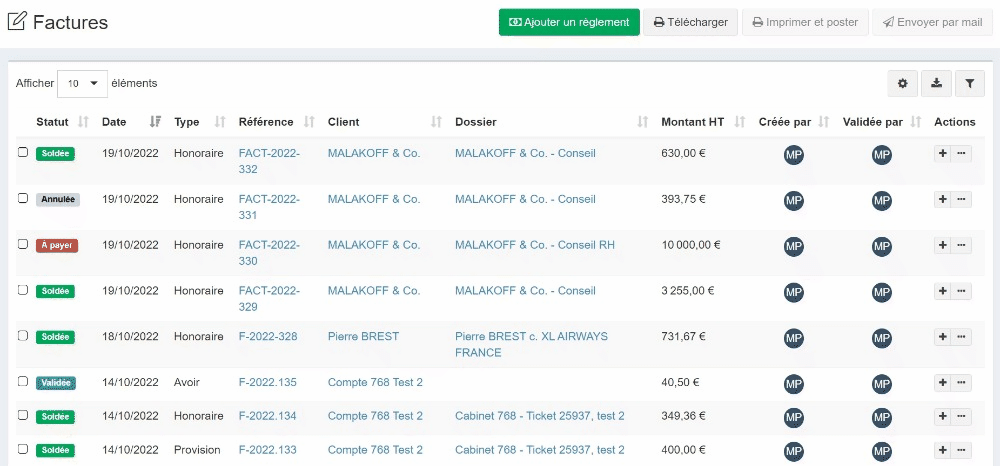Click the Télécharger button

[690, 22]
